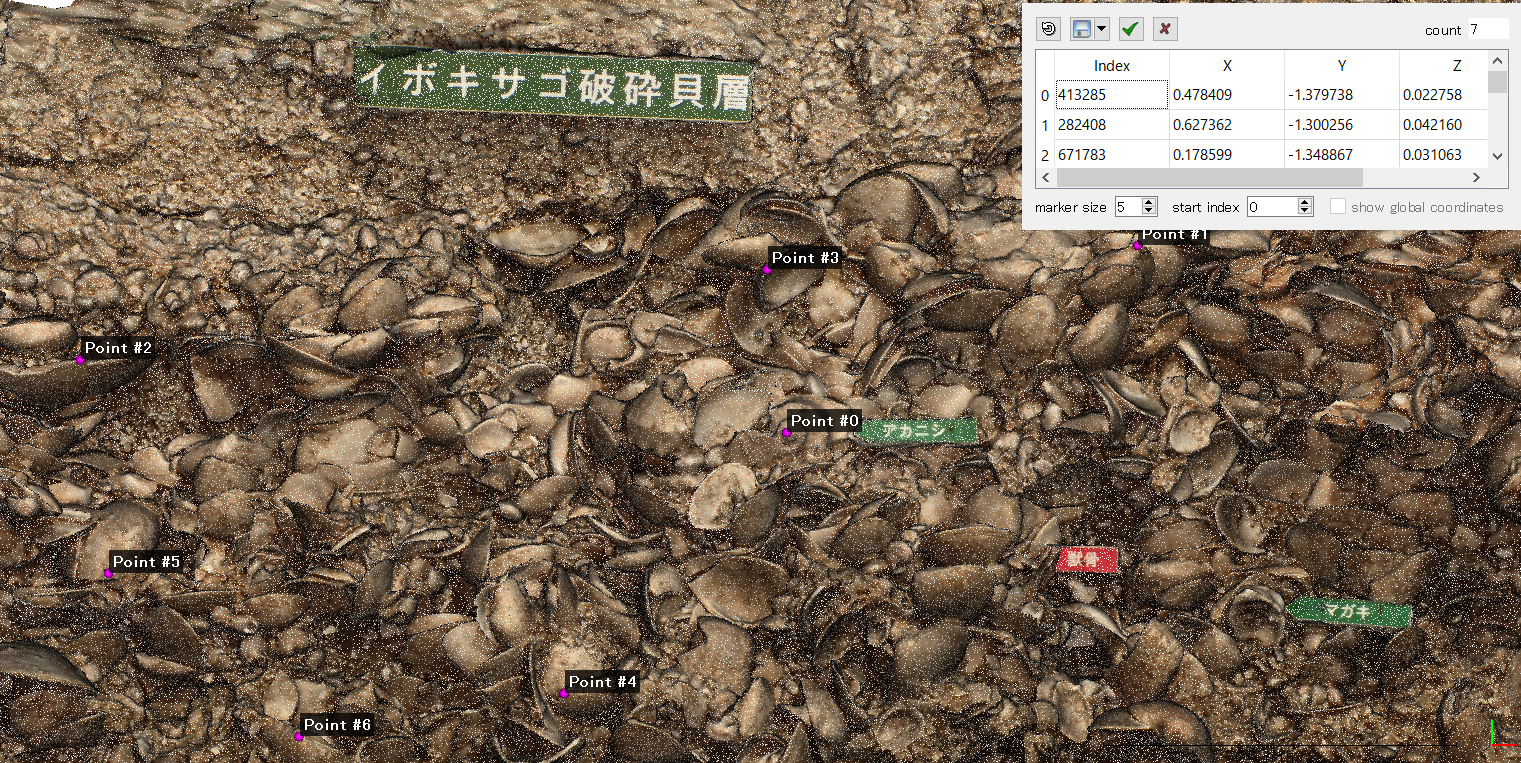The height and width of the screenshot is (763, 1521).
Task: Click the revert last picked point icon
Action: tap(1047, 29)
